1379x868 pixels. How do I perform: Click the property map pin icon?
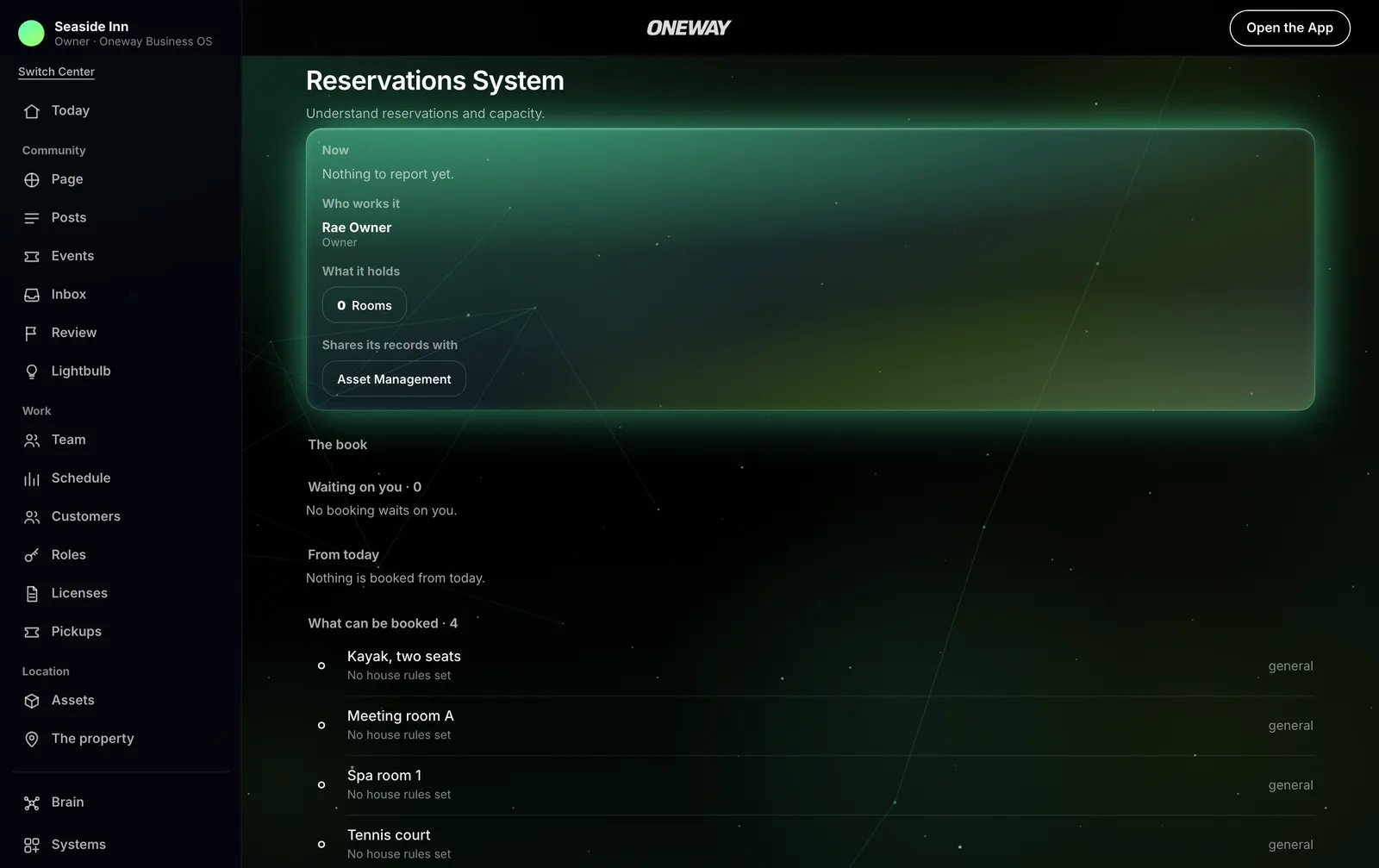[32, 739]
